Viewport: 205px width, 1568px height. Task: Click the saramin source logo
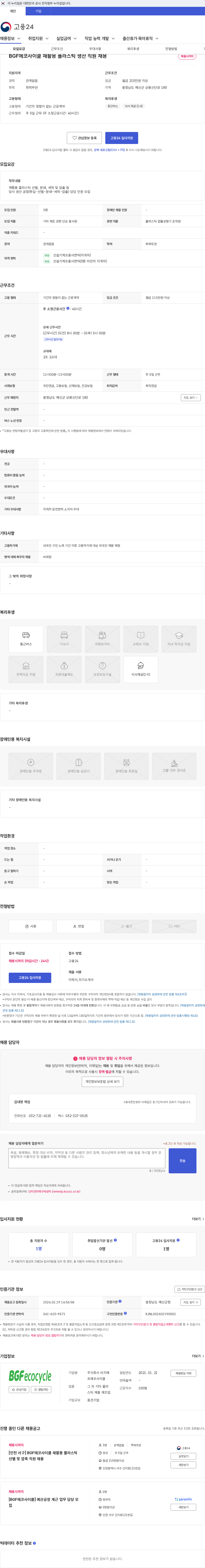click(x=183, y=1499)
